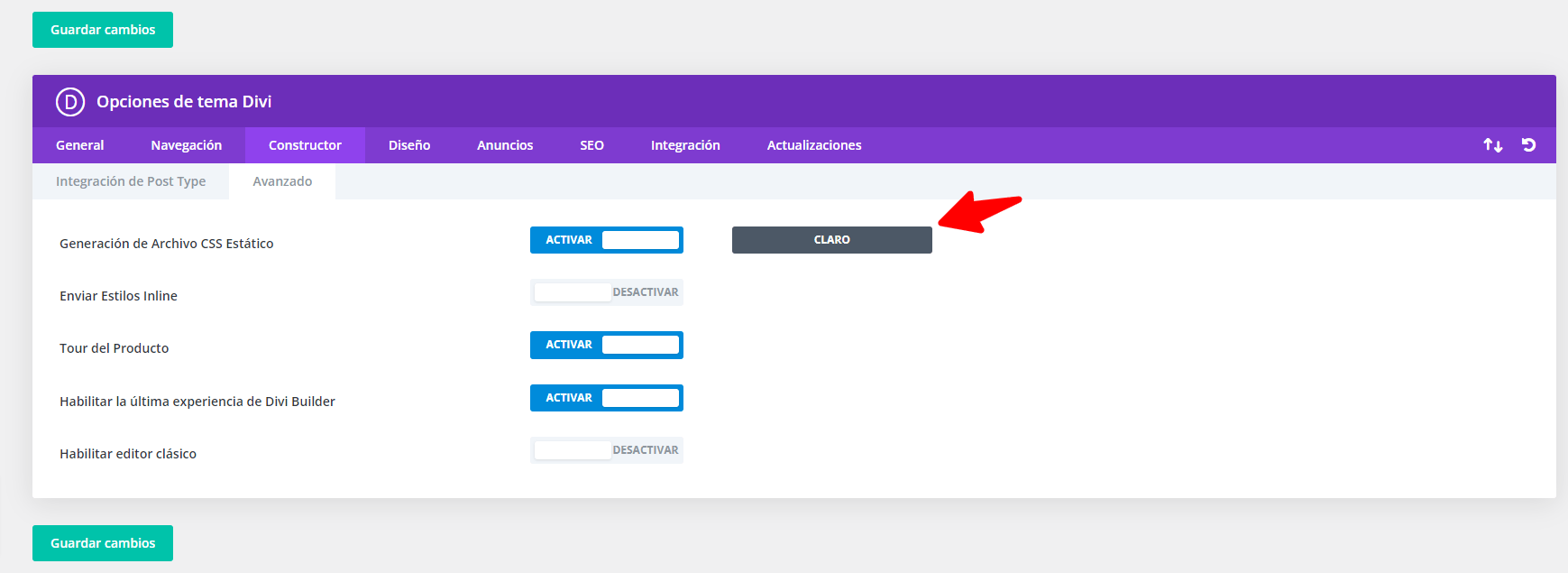Toggle Generación de Archivo CSS Estático switch
Image resolution: width=1568 pixels, height=573 pixels.
607,240
